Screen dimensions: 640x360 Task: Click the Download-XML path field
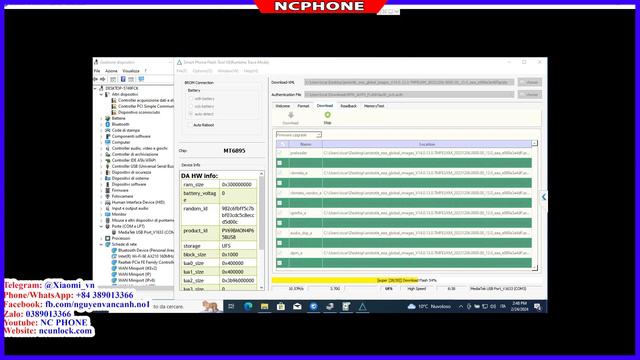tap(409, 82)
